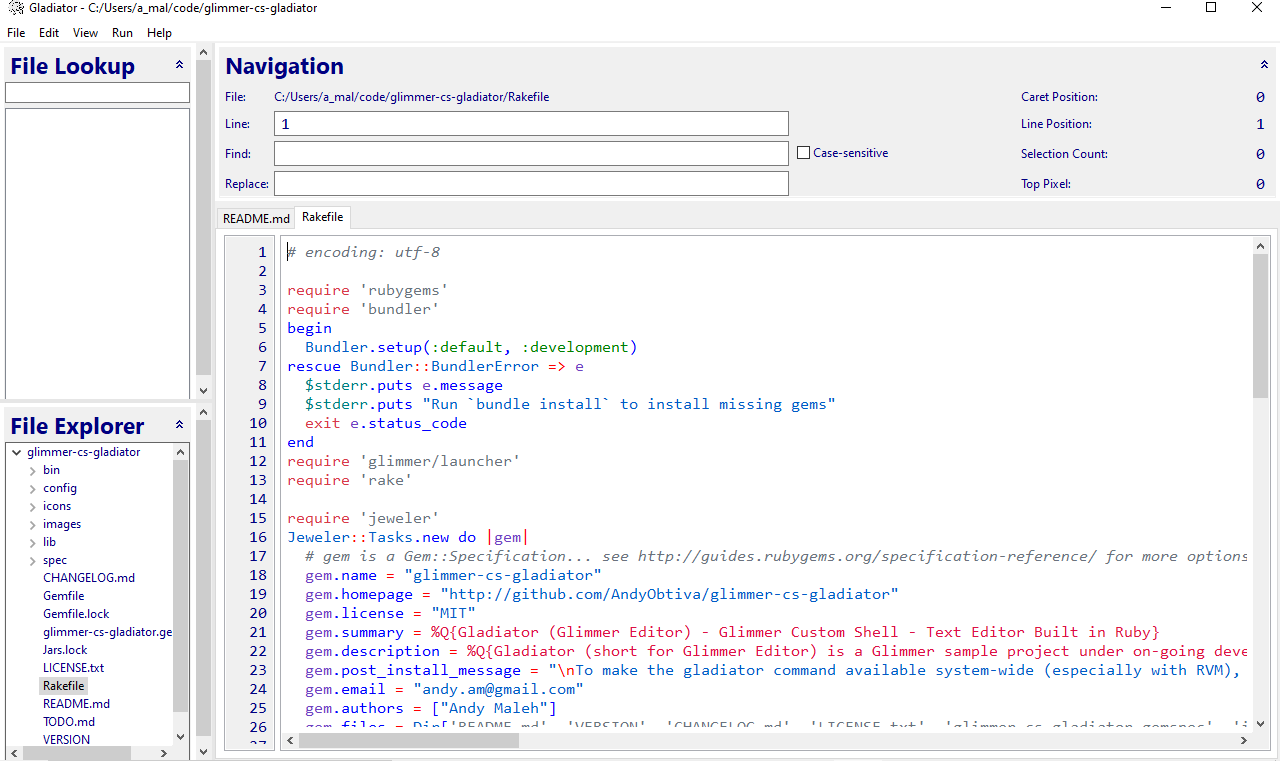Click the editor scroll down arrow
Image resolution: width=1280 pixels, height=761 pixels.
[x=1260, y=725]
